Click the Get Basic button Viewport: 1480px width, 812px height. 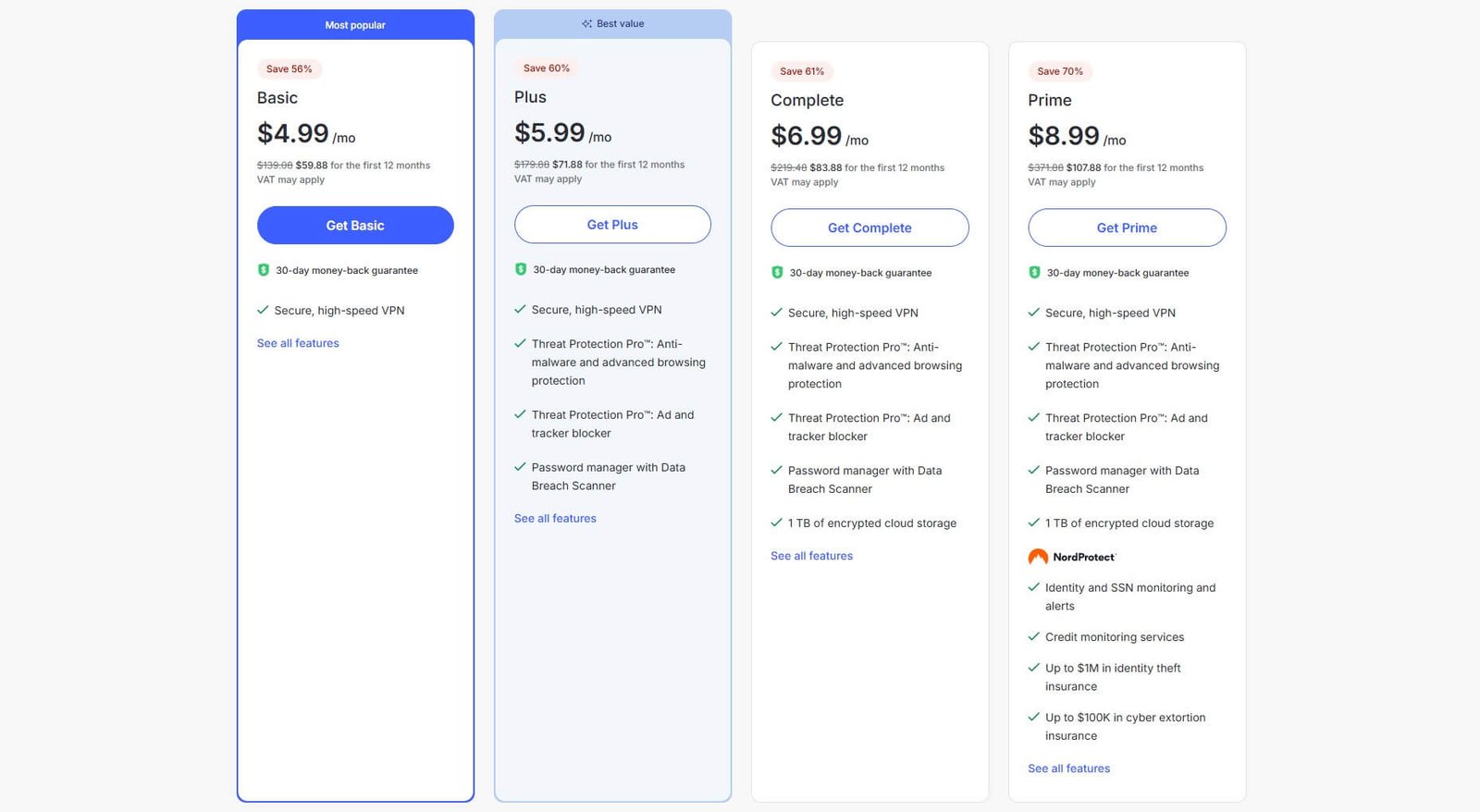tap(355, 226)
